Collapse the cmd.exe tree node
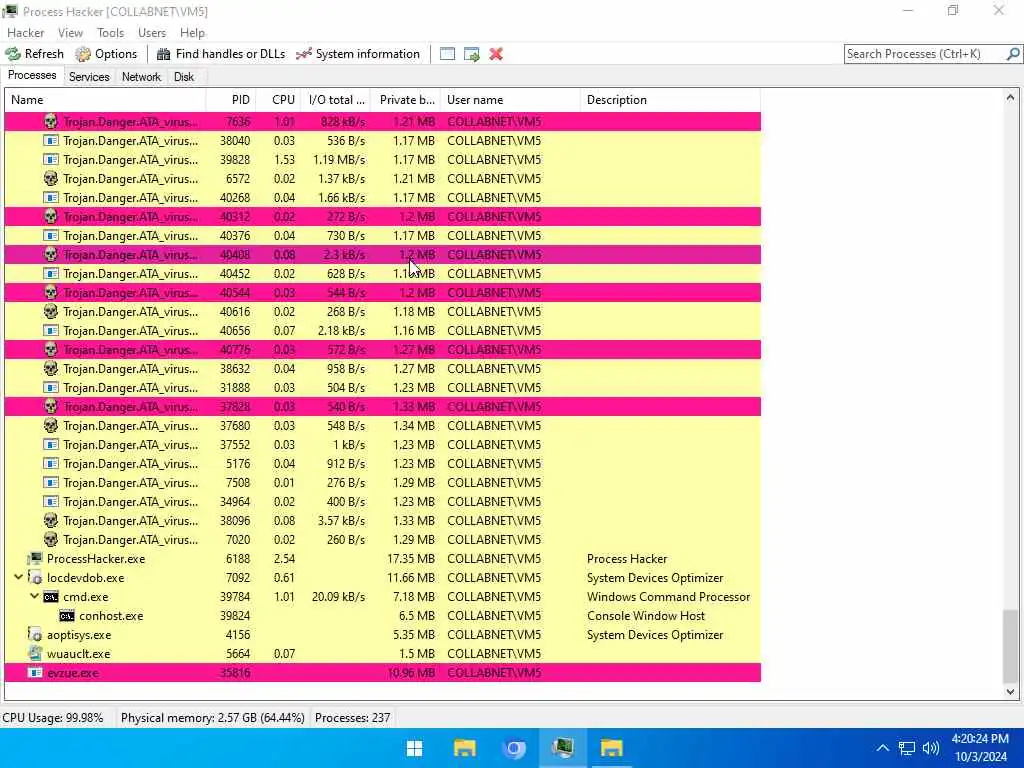This screenshot has height=768, width=1024. coord(34,596)
